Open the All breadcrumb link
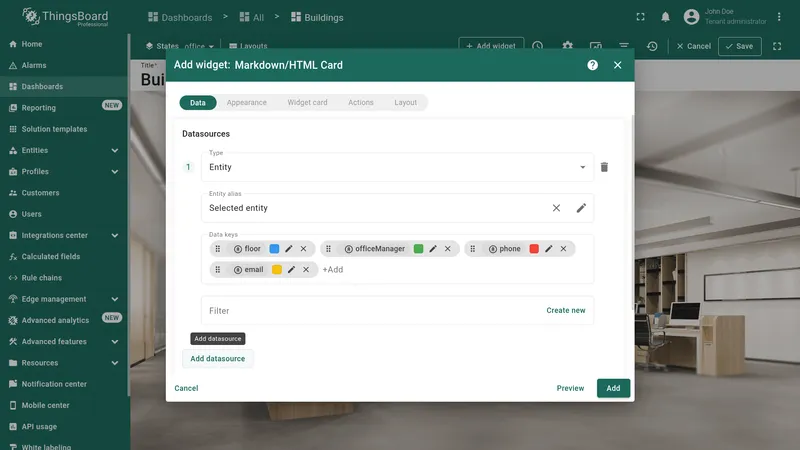This screenshot has height=450, width=800. tap(252, 17)
